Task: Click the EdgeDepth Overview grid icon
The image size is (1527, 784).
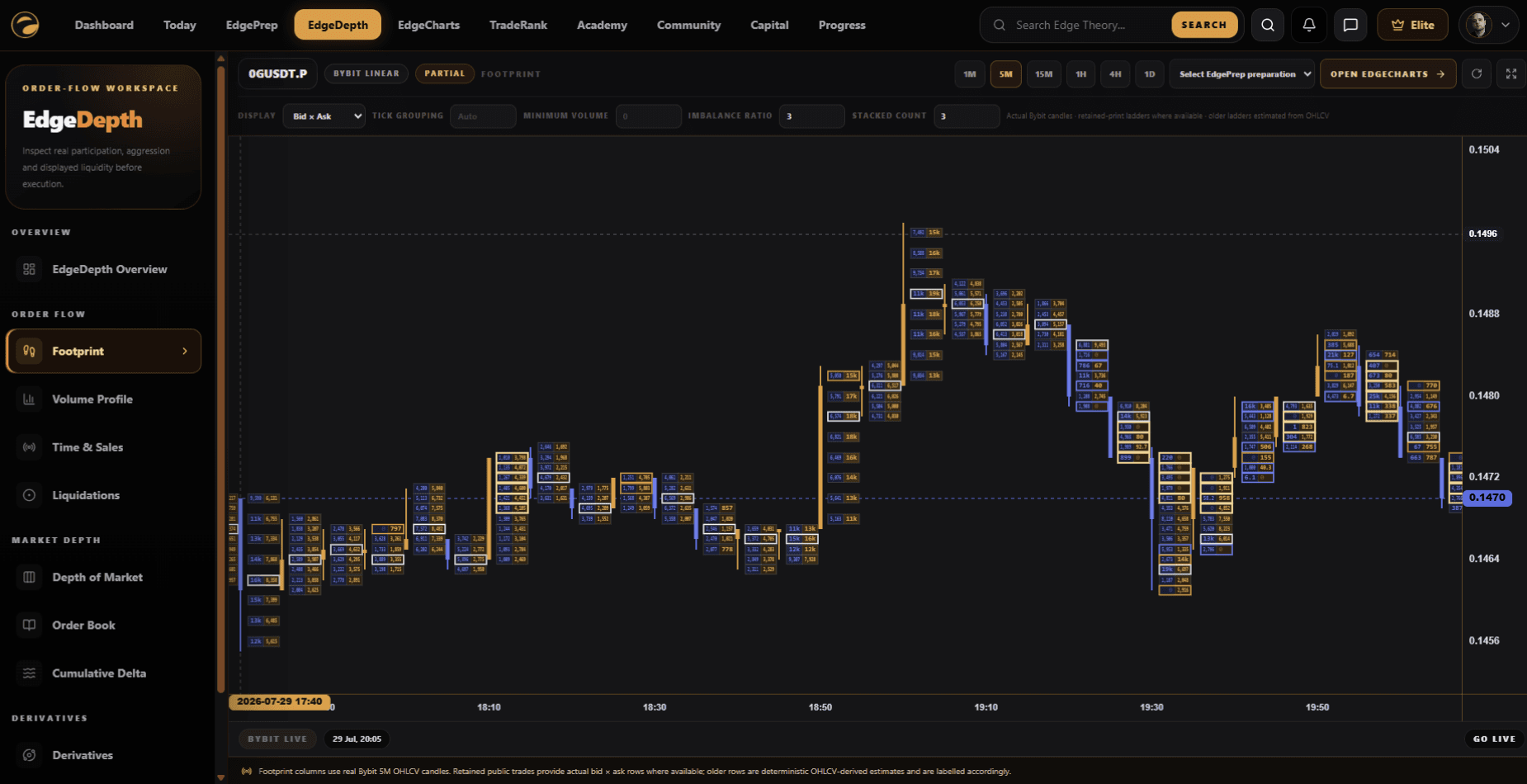Action: 29,269
